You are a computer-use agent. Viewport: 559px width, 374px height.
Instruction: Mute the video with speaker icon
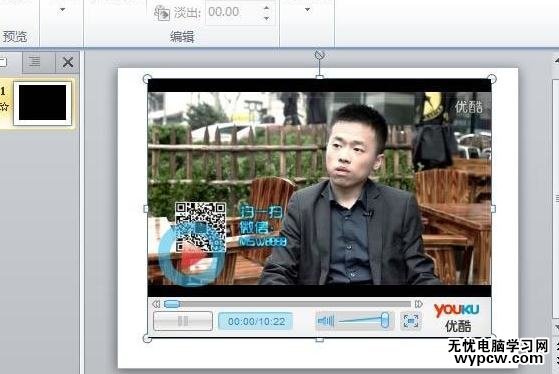[325, 321]
